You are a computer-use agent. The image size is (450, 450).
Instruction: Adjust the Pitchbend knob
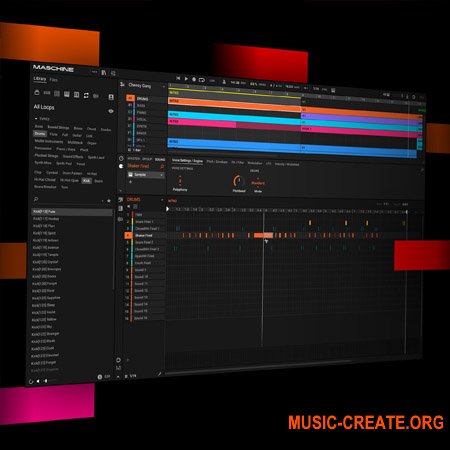(x=238, y=181)
